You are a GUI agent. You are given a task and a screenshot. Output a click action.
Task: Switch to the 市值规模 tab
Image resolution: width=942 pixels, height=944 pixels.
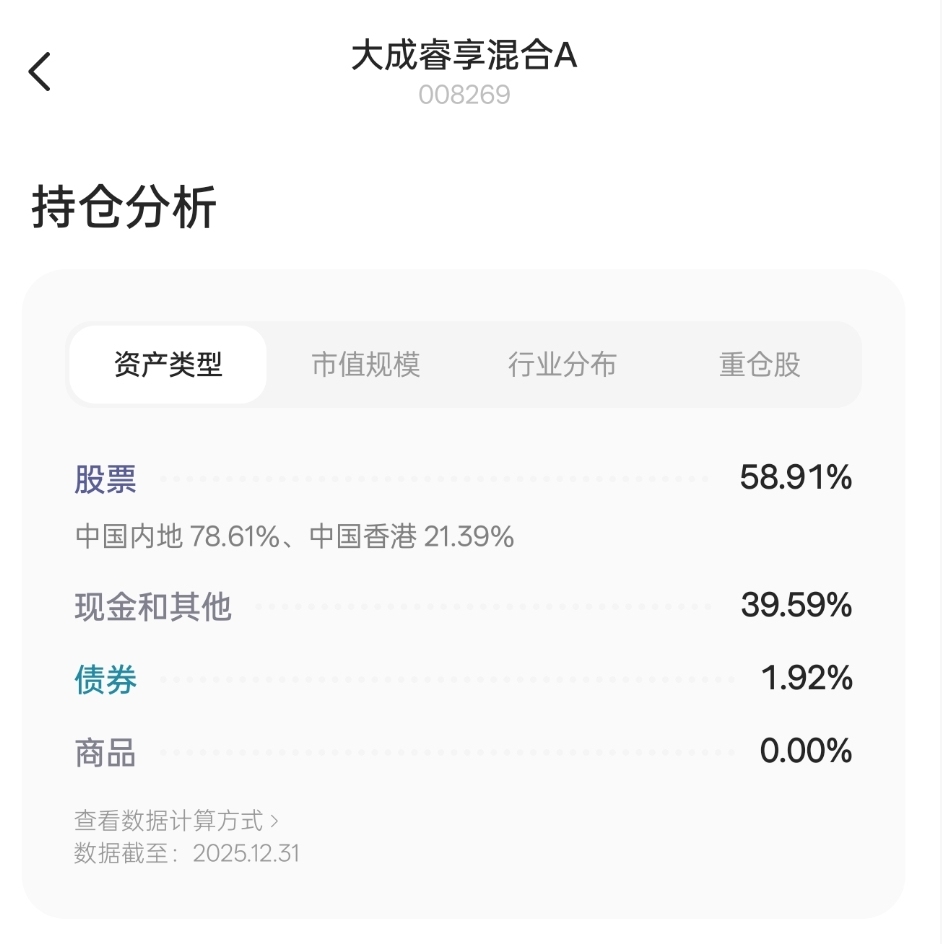(365, 364)
